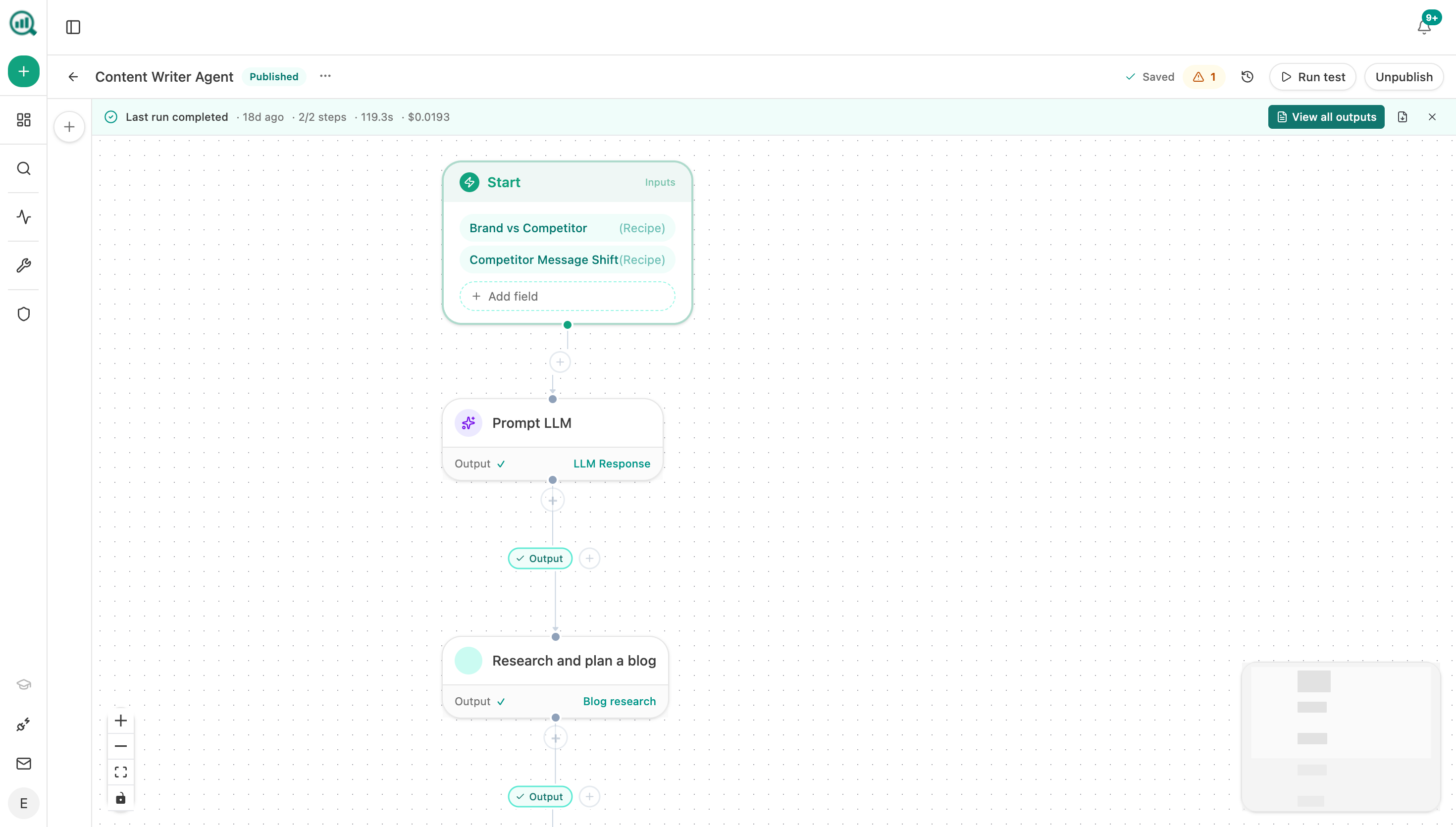The height and width of the screenshot is (827, 1456).
Task: Go back with the arrow icon
Action: [73, 77]
